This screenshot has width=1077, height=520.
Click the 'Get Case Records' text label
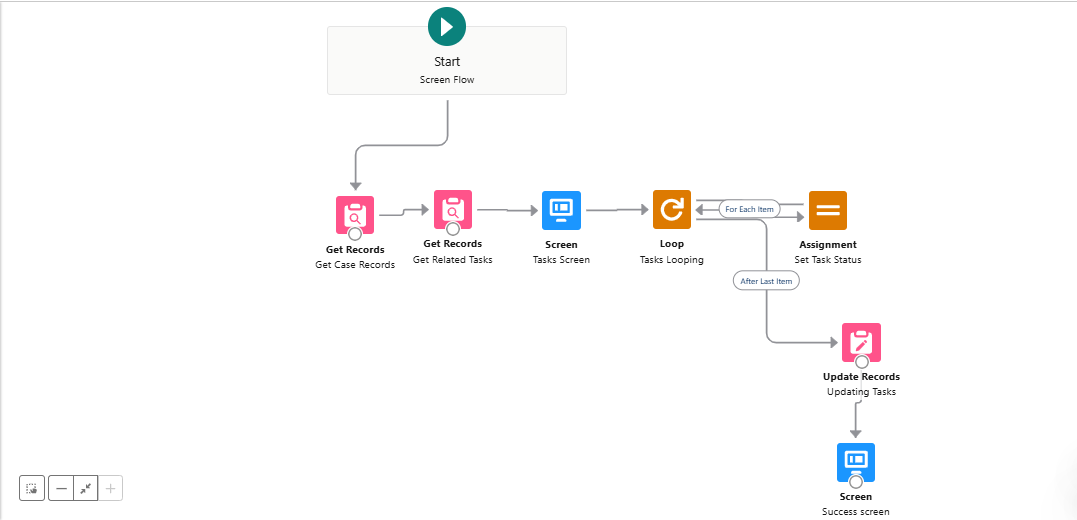click(355, 265)
